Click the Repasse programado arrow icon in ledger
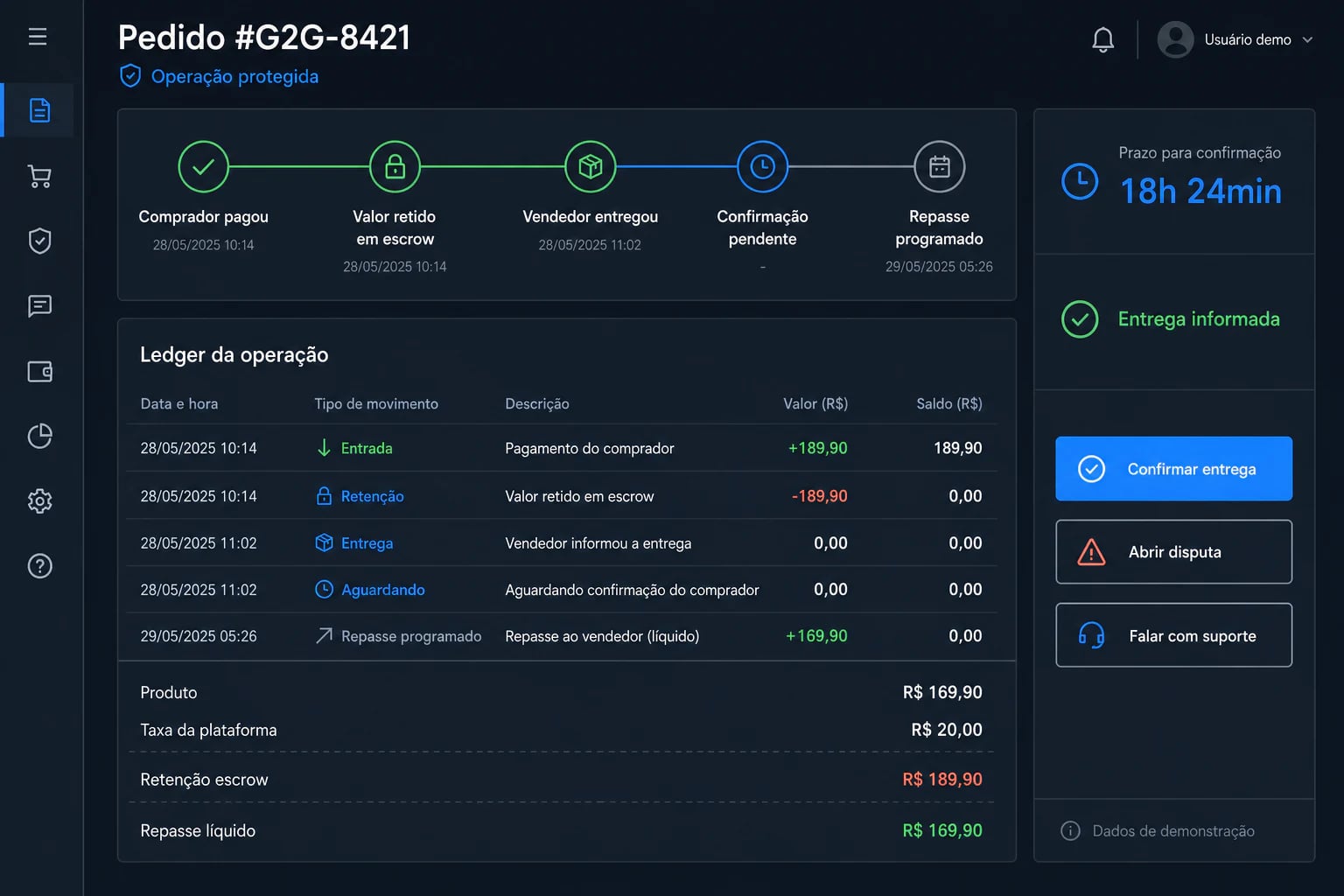 (x=324, y=636)
